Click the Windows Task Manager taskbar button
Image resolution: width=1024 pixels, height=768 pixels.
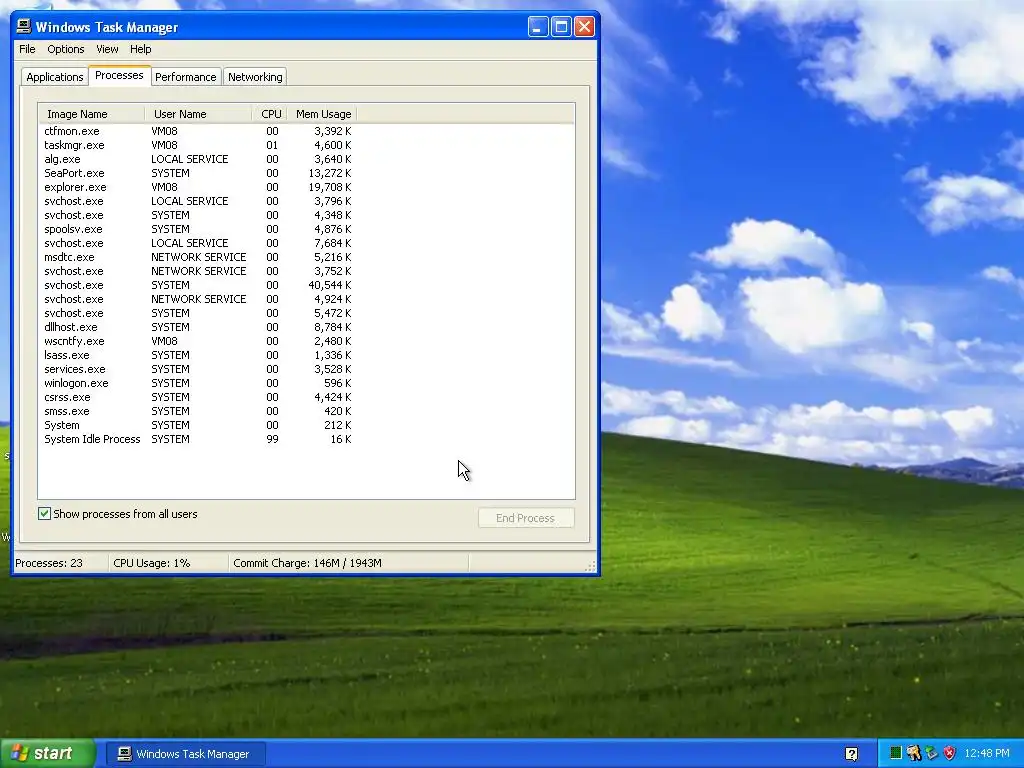tap(185, 754)
